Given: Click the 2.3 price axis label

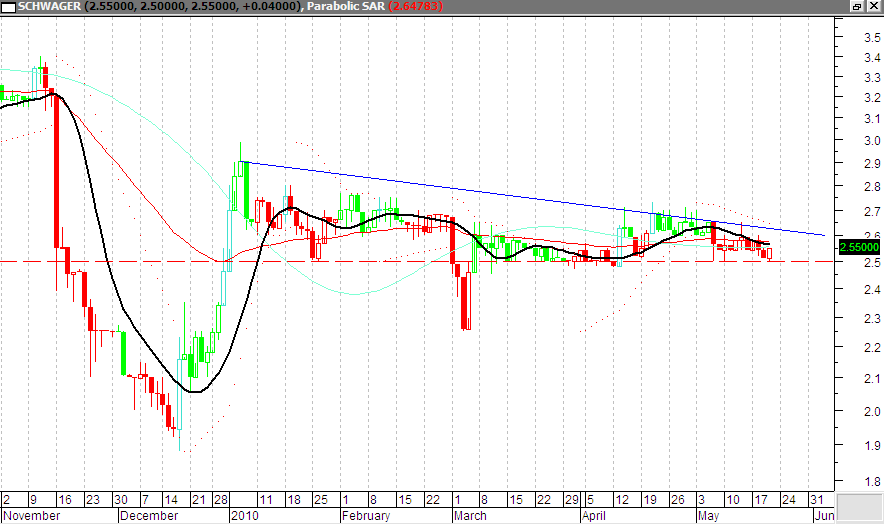Looking at the screenshot, I should [872, 319].
